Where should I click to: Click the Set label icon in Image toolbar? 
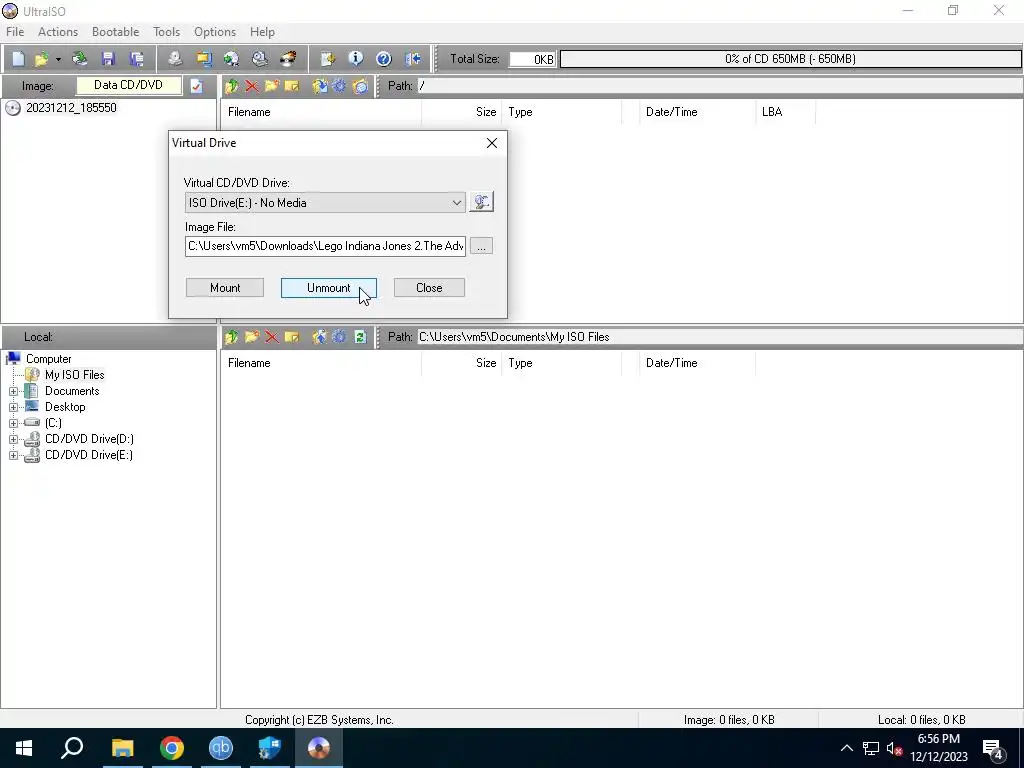pos(360,86)
